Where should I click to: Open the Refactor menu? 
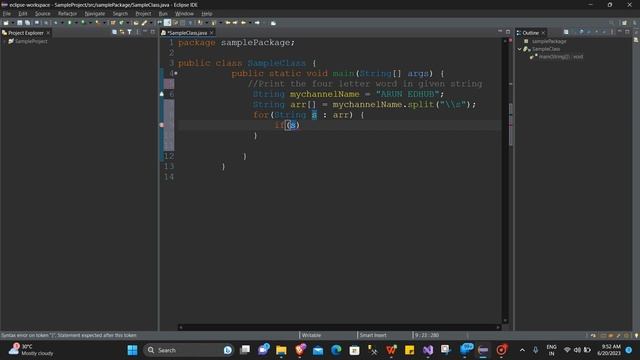click(x=67, y=13)
